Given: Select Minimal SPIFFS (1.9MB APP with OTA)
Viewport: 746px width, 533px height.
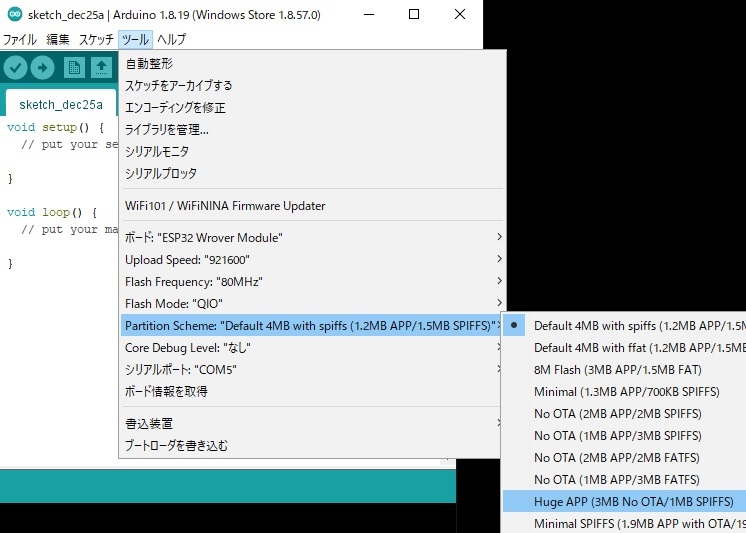Looking at the screenshot, I should tap(624, 523).
